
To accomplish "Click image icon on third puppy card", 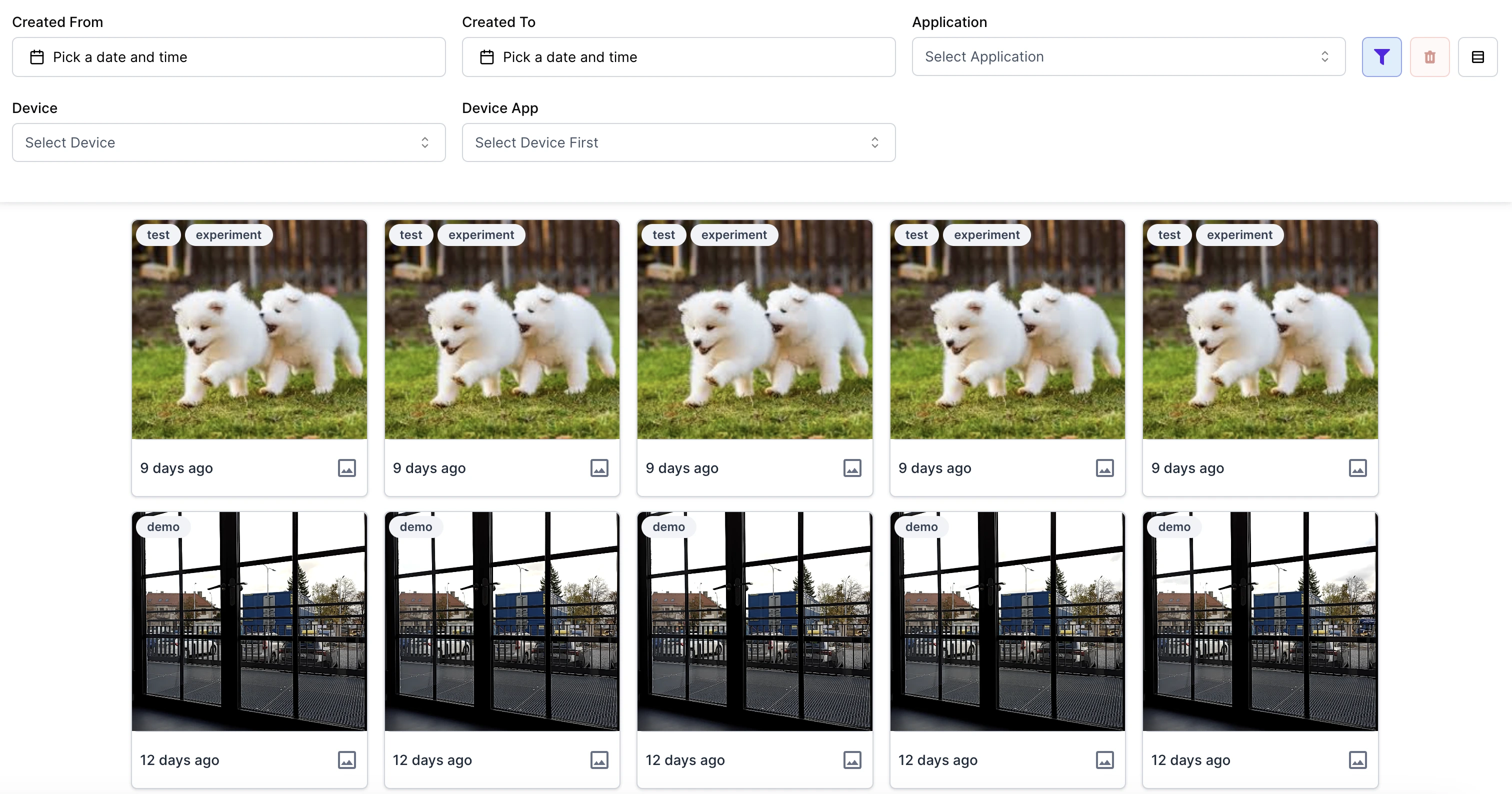I will [x=852, y=467].
